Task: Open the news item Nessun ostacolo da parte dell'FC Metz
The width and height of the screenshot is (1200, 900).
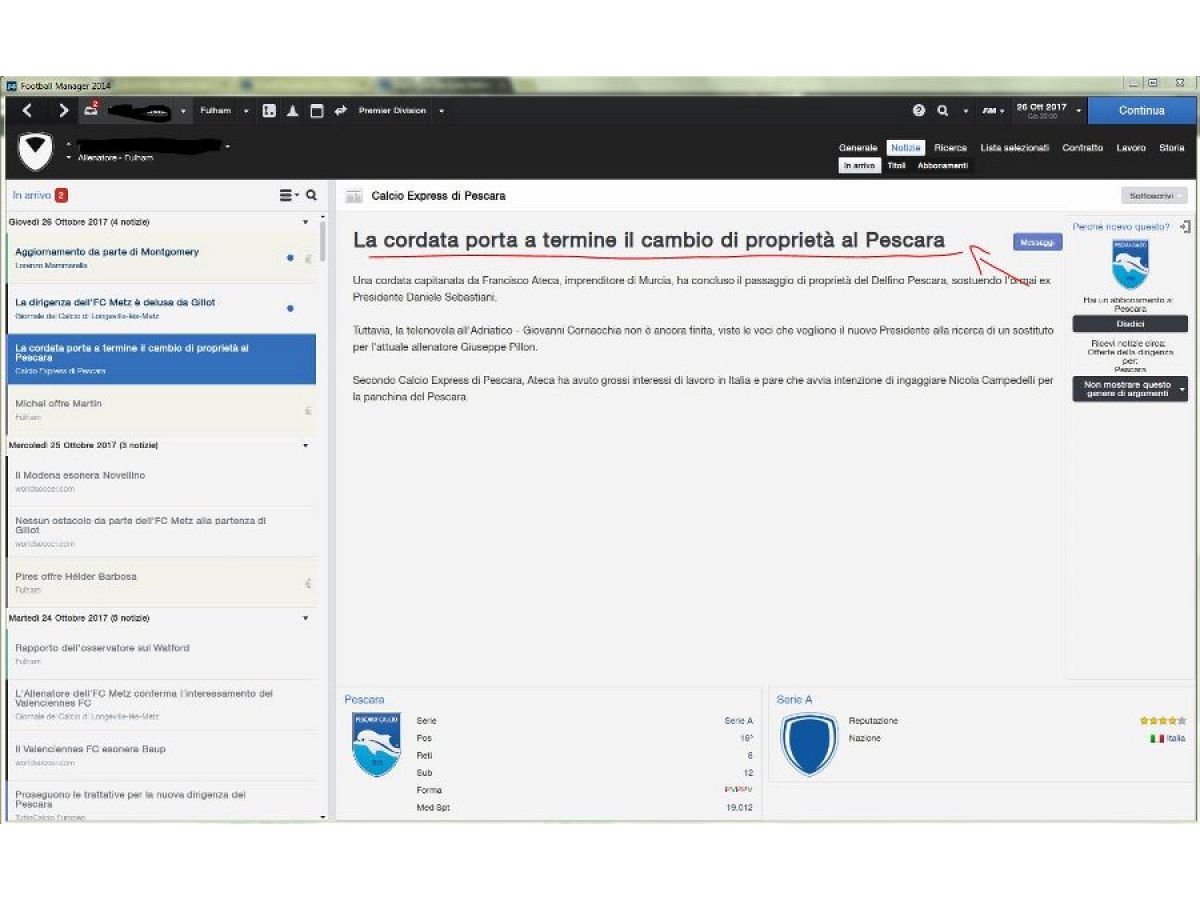Action: [x=161, y=531]
